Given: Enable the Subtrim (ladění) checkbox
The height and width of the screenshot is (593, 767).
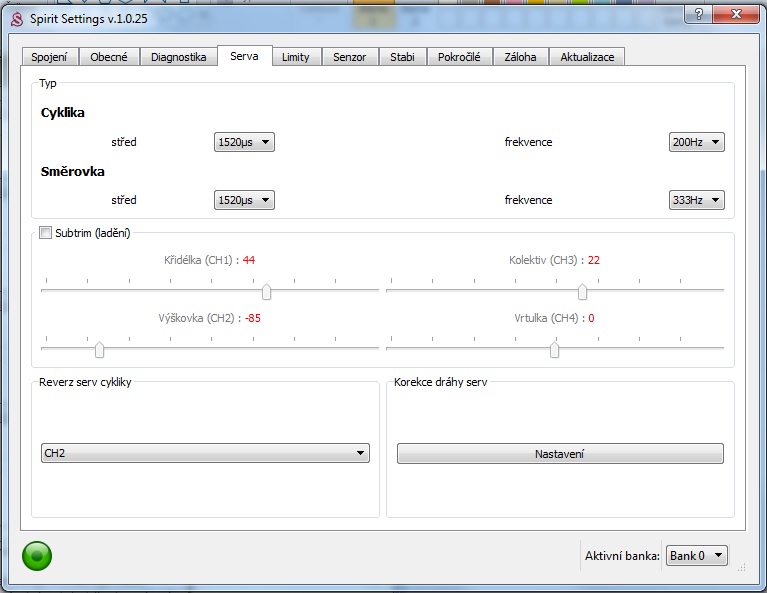Looking at the screenshot, I should 45,233.
